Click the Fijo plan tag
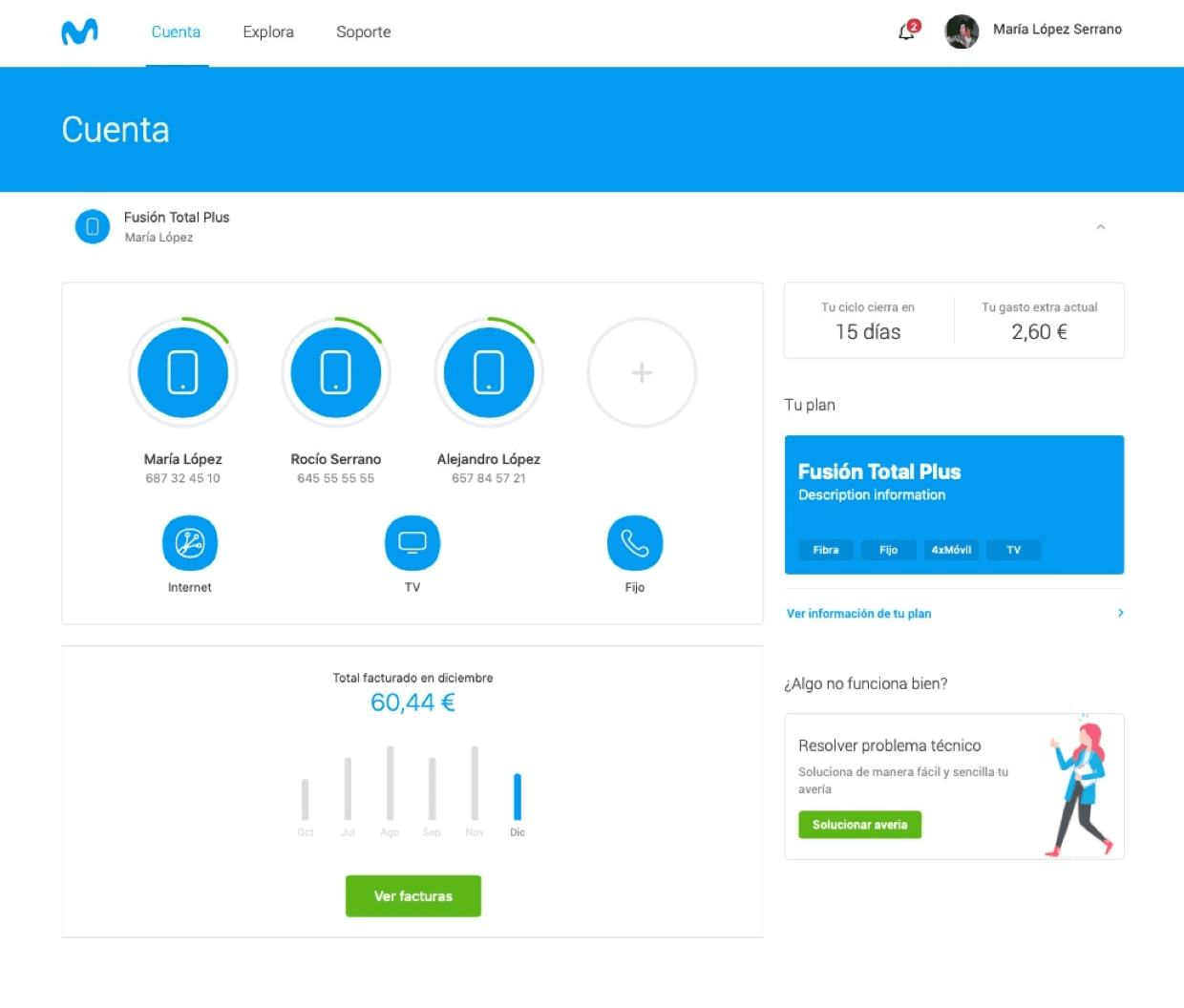This screenshot has width=1184, height=1008. coord(889,550)
